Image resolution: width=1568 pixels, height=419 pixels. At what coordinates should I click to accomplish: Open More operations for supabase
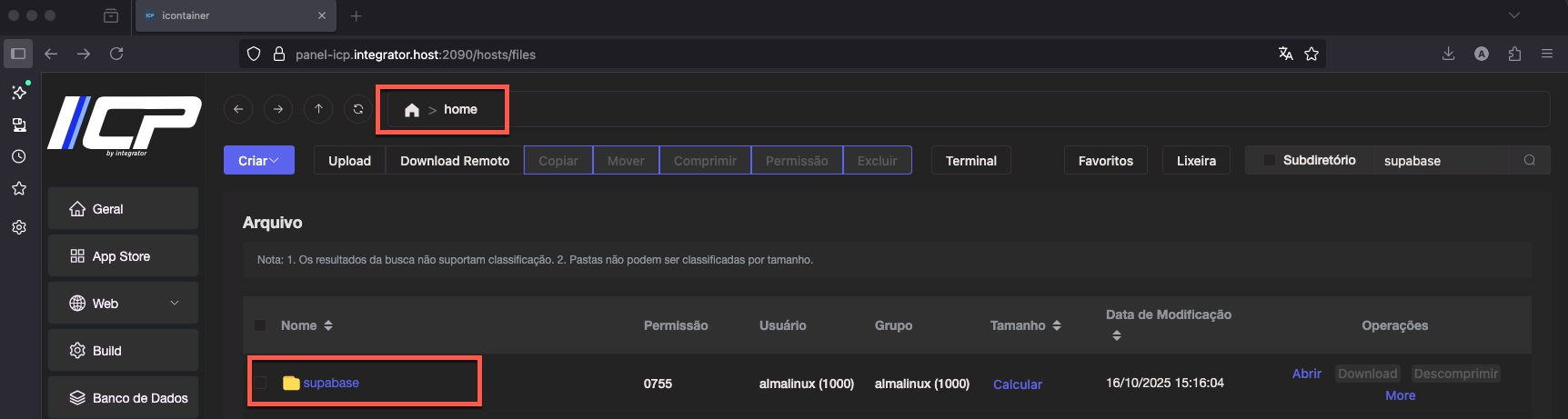1400,395
